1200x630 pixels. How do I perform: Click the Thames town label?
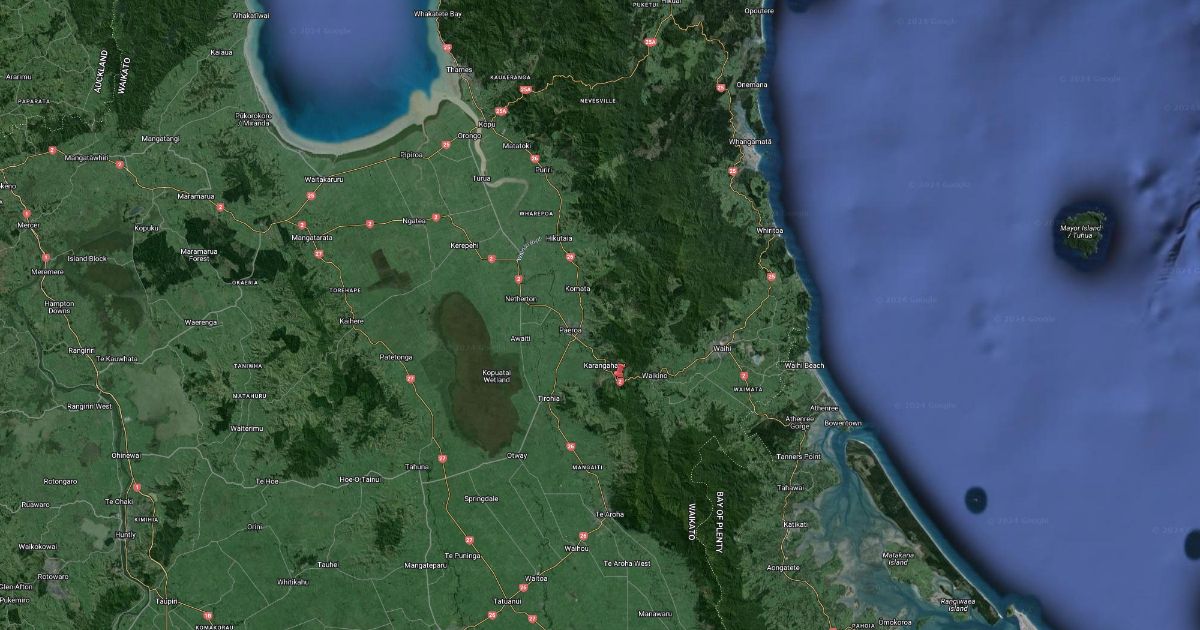[x=459, y=70]
